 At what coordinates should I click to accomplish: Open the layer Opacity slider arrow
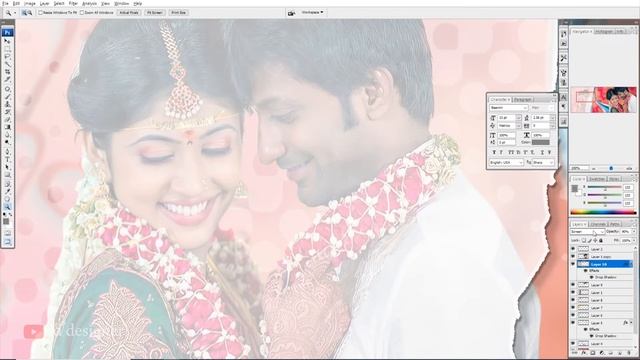point(634,232)
